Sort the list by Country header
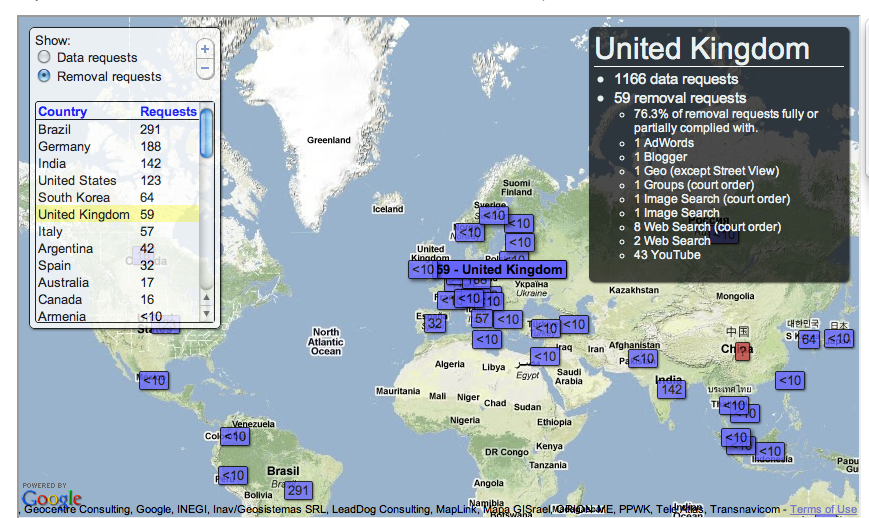869x518 pixels. coord(63,111)
